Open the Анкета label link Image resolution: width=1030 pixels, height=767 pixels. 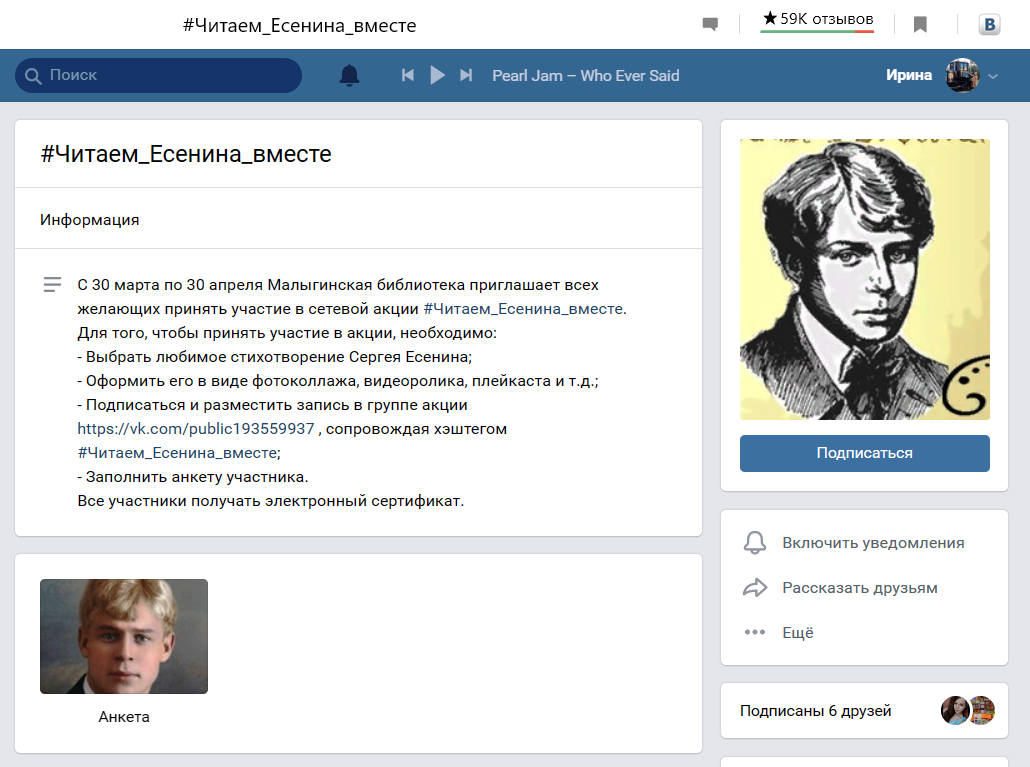124,717
